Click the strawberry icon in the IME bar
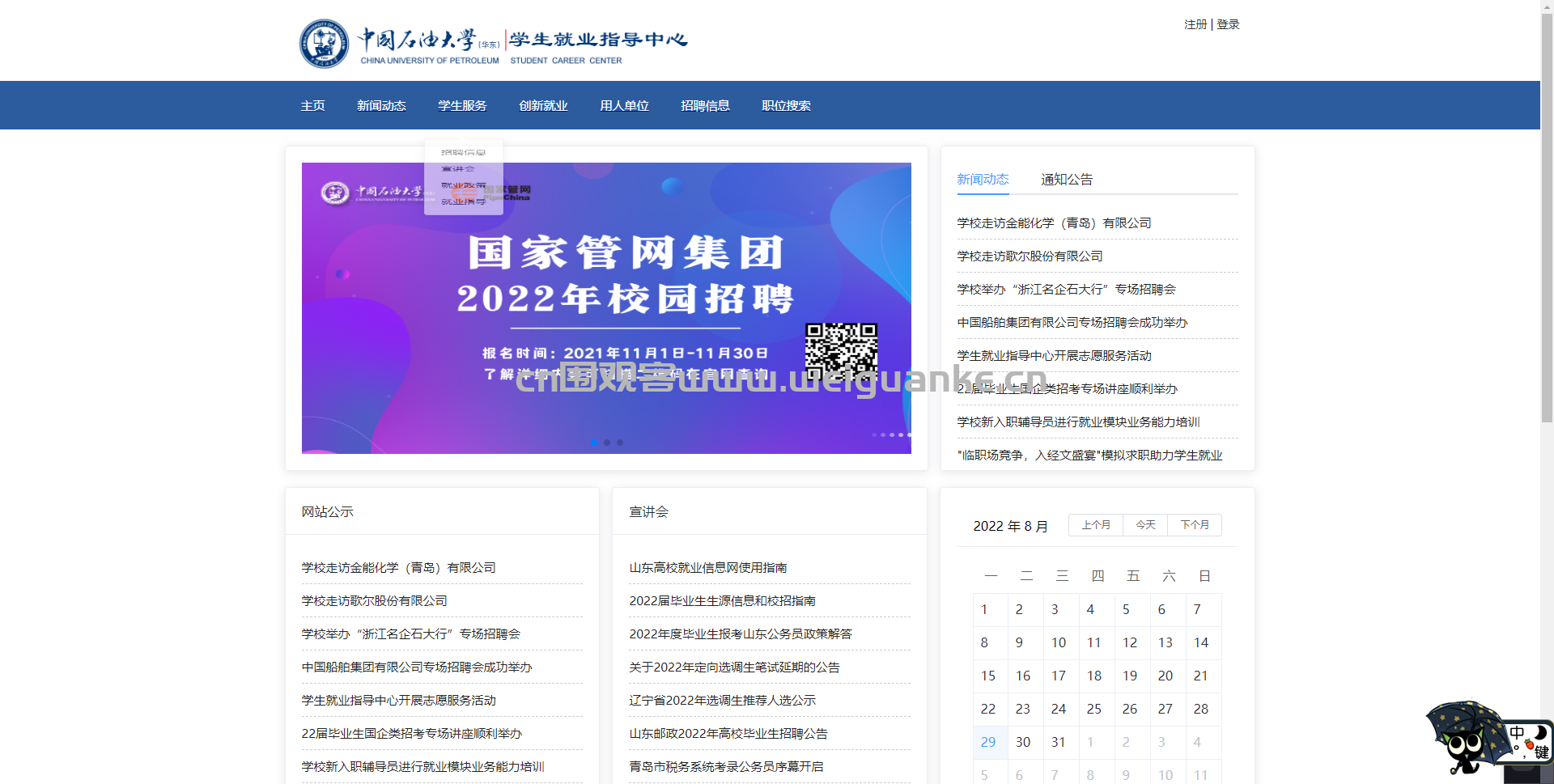 point(1529,744)
